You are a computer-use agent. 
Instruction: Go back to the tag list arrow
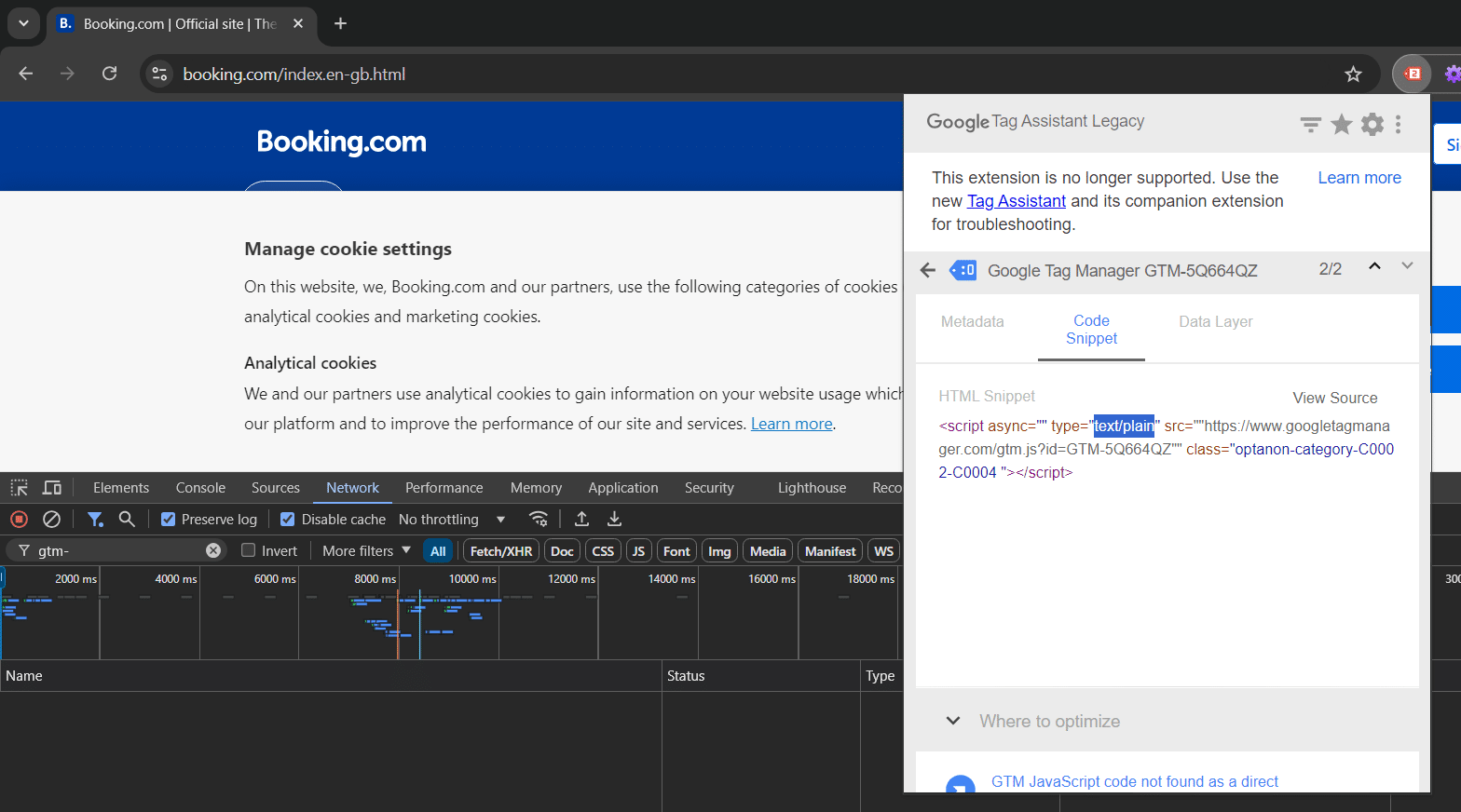927,270
